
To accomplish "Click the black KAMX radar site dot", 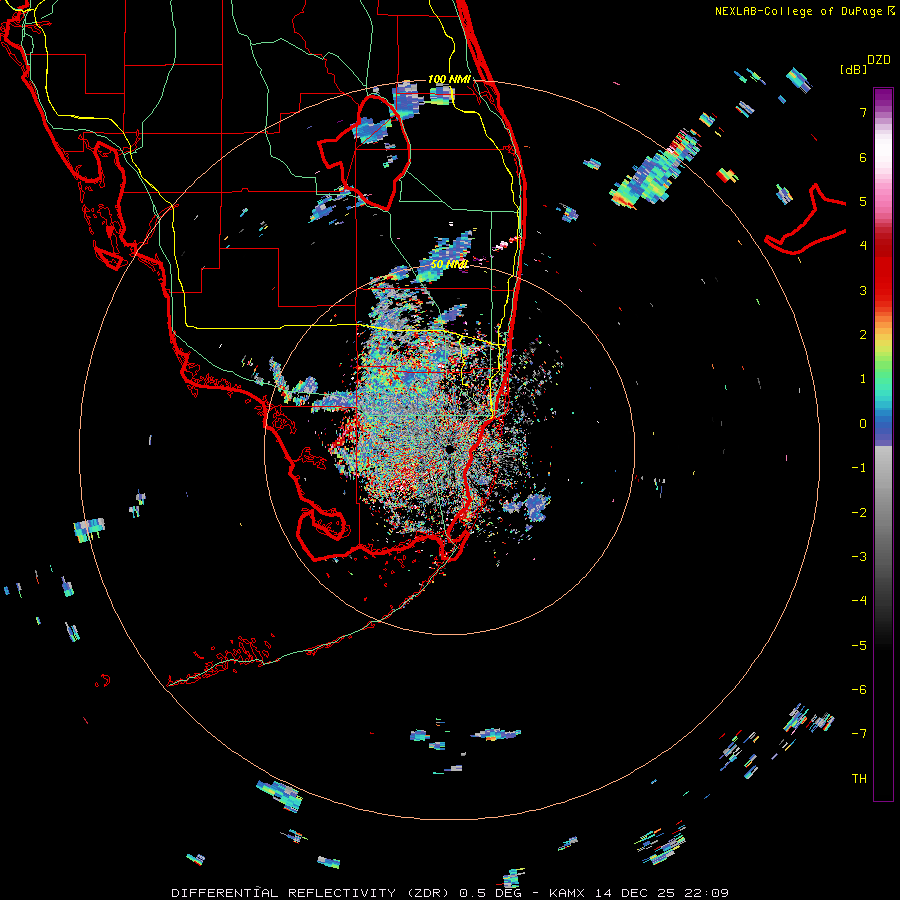I will pos(449,449).
